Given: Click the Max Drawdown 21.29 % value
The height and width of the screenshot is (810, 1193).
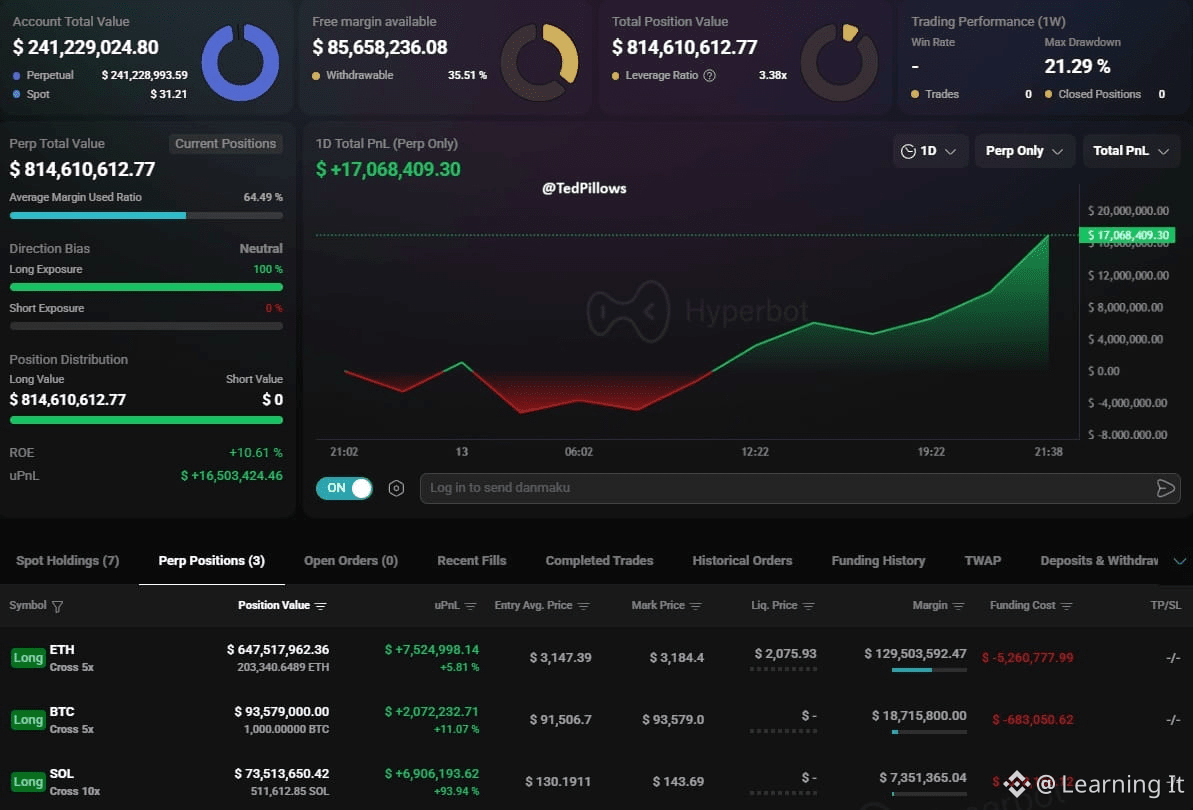Looking at the screenshot, I should coord(1077,67).
